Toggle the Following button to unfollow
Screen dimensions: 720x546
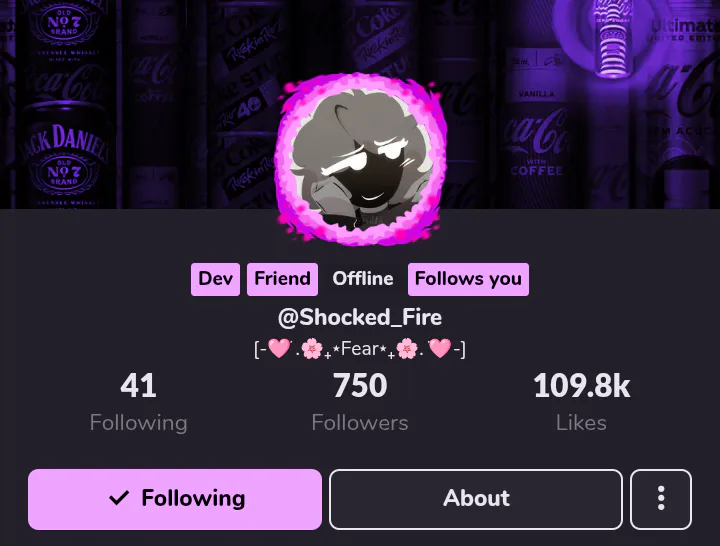(x=174, y=499)
